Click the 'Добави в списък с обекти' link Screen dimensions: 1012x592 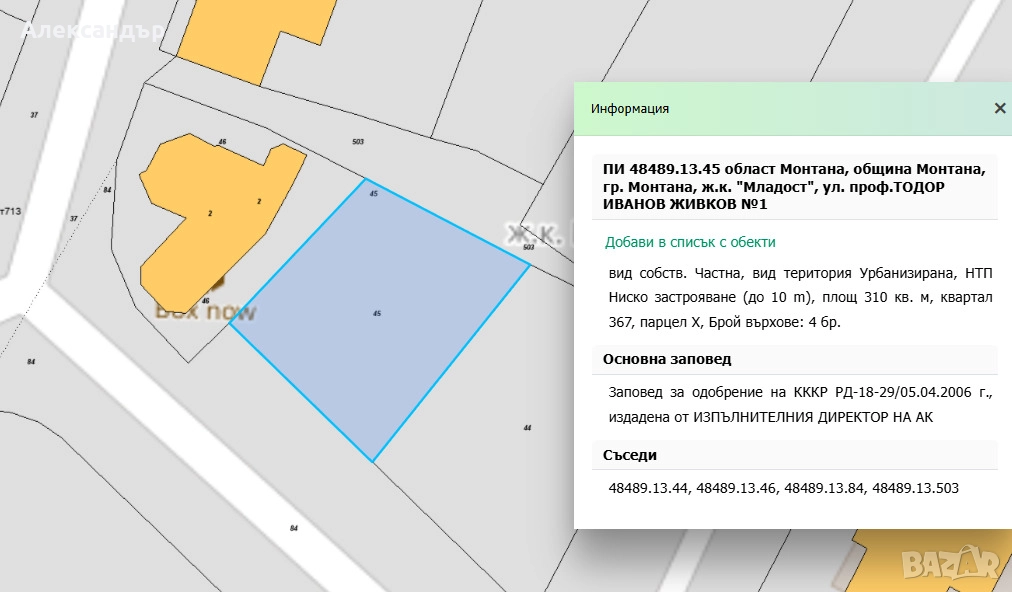coord(690,242)
